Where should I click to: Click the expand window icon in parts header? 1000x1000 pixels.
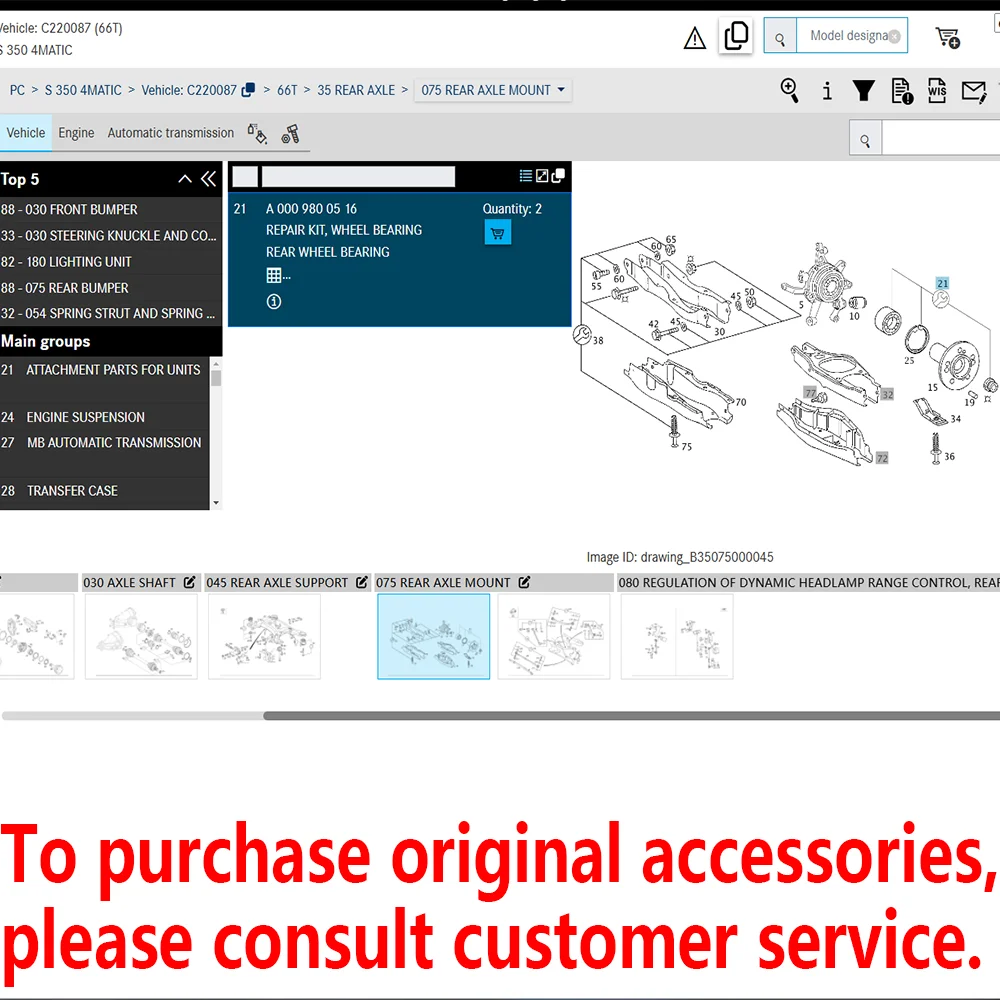click(542, 175)
